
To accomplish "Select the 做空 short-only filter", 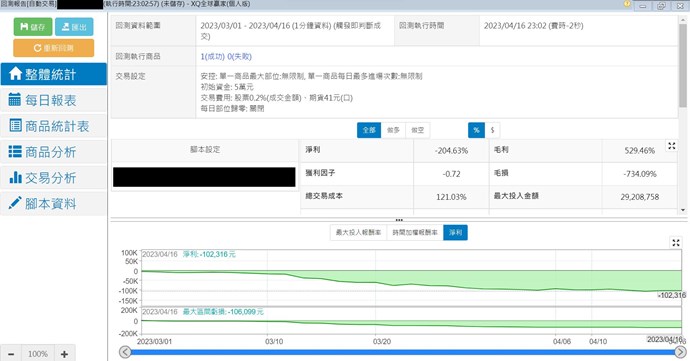I will 417,130.
